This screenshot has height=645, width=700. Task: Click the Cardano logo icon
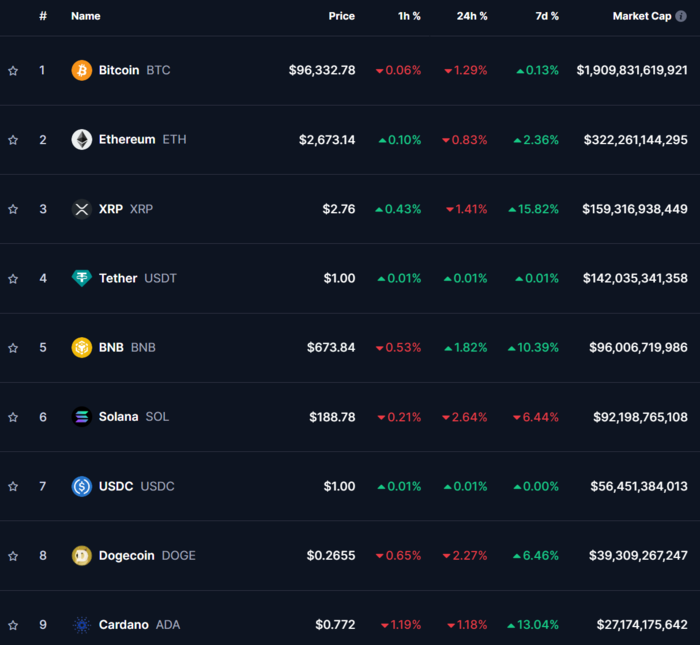(x=82, y=625)
